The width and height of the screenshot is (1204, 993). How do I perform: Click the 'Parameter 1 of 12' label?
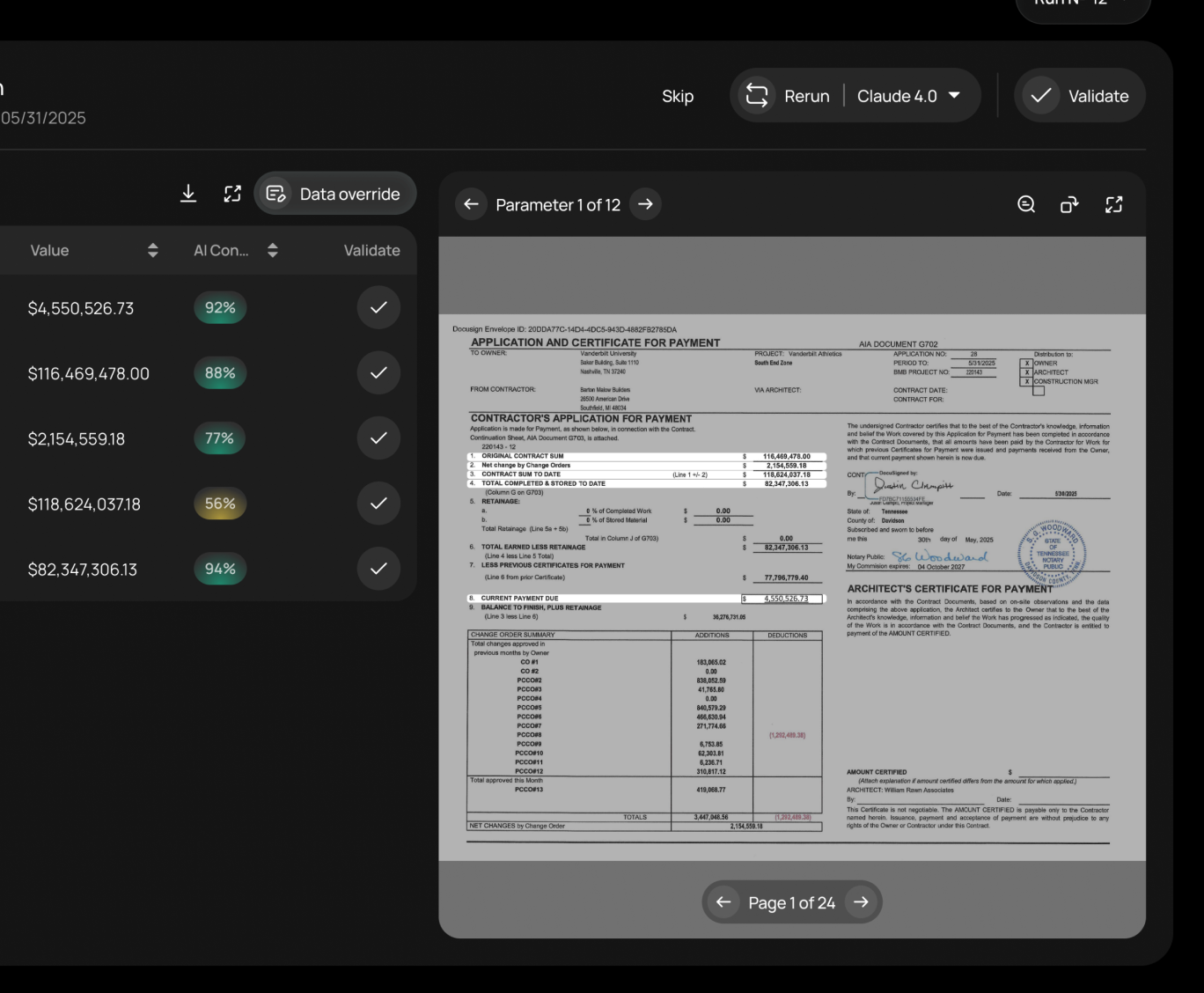(558, 204)
